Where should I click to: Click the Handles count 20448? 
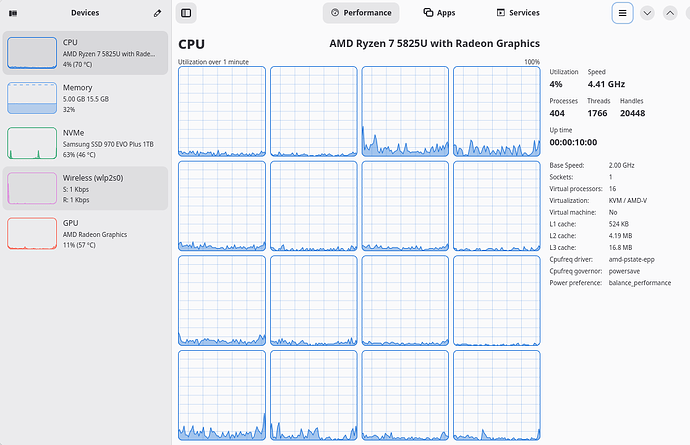pos(633,113)
